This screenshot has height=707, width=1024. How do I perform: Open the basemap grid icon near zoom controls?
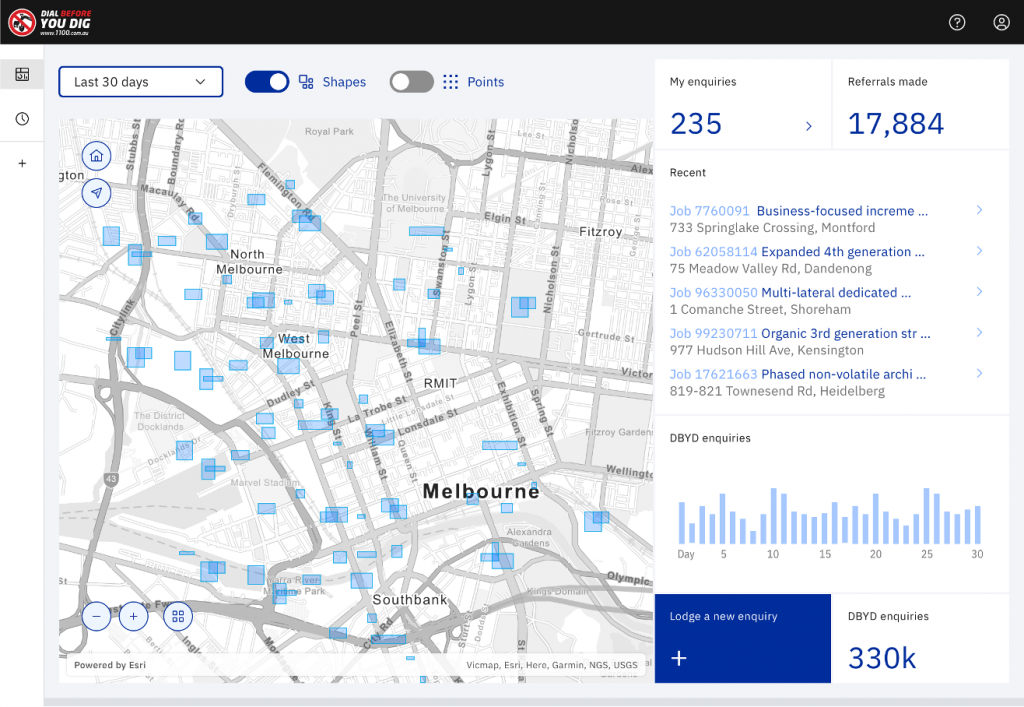[177, 616]
